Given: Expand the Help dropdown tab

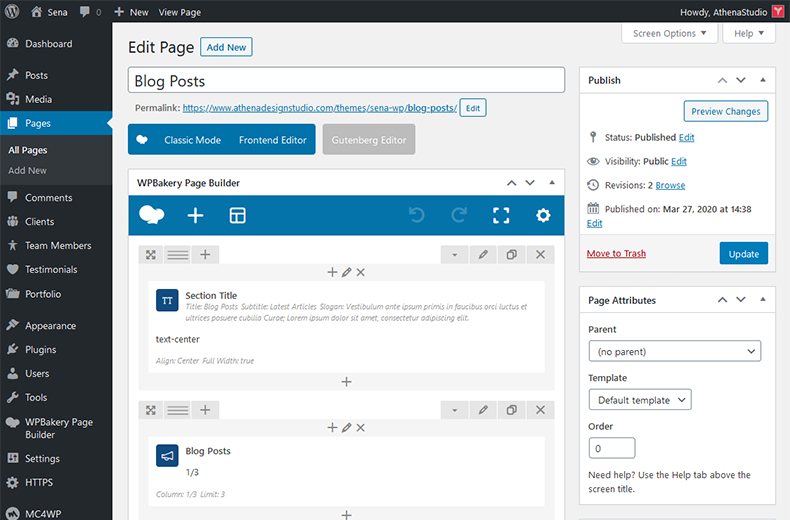Looking at the screenshot, I should click(749, 33).
